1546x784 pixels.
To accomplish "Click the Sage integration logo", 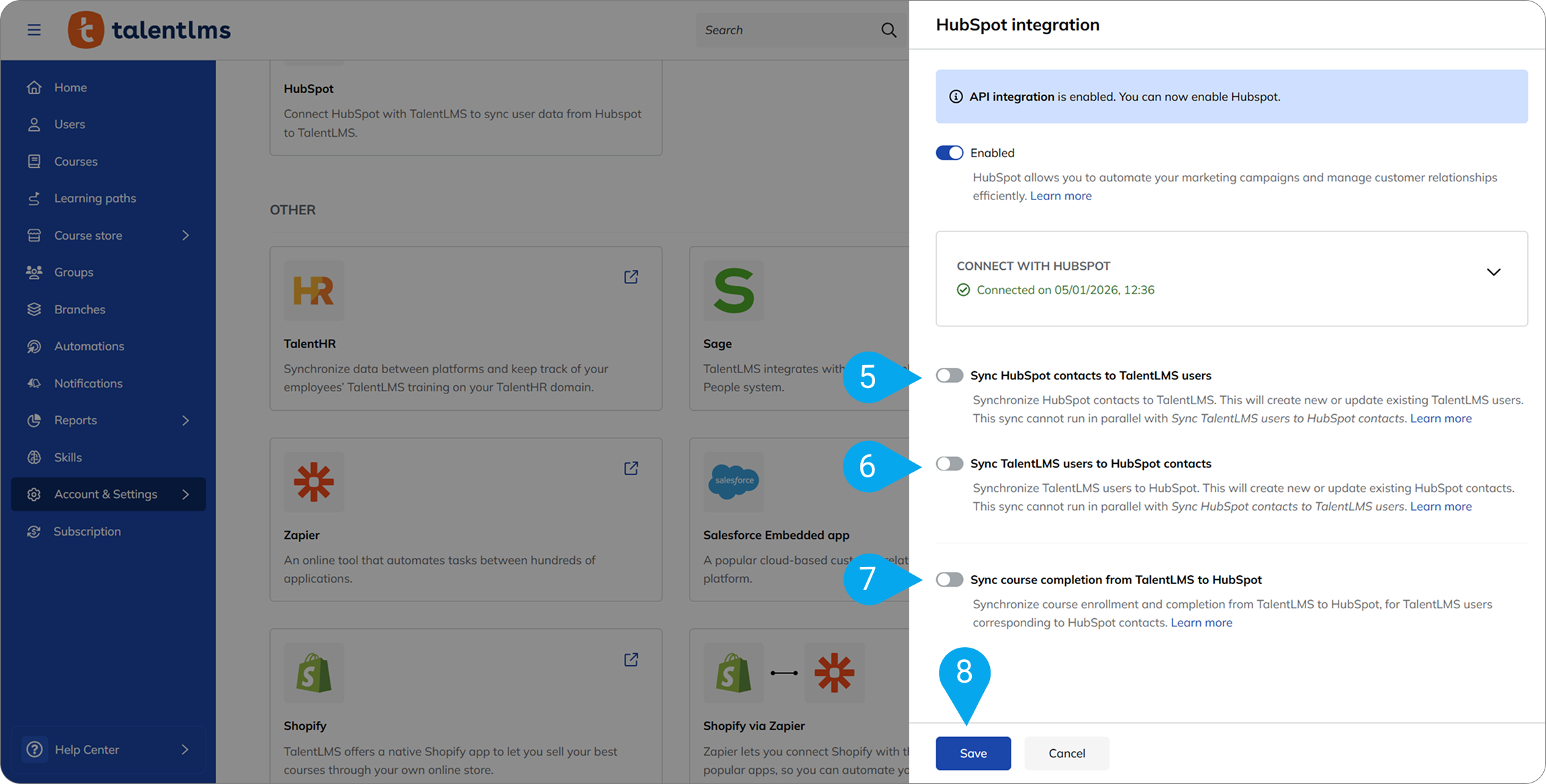I will pyautogui.click(x=733, y=291).
